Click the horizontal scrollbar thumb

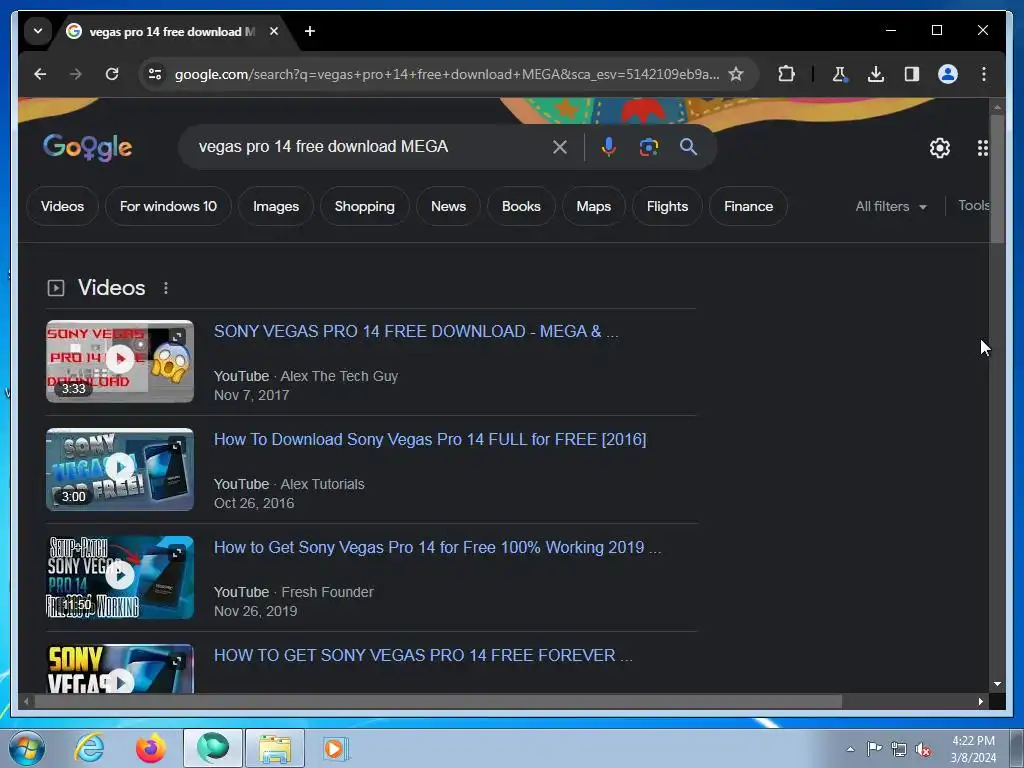point(438,701)
